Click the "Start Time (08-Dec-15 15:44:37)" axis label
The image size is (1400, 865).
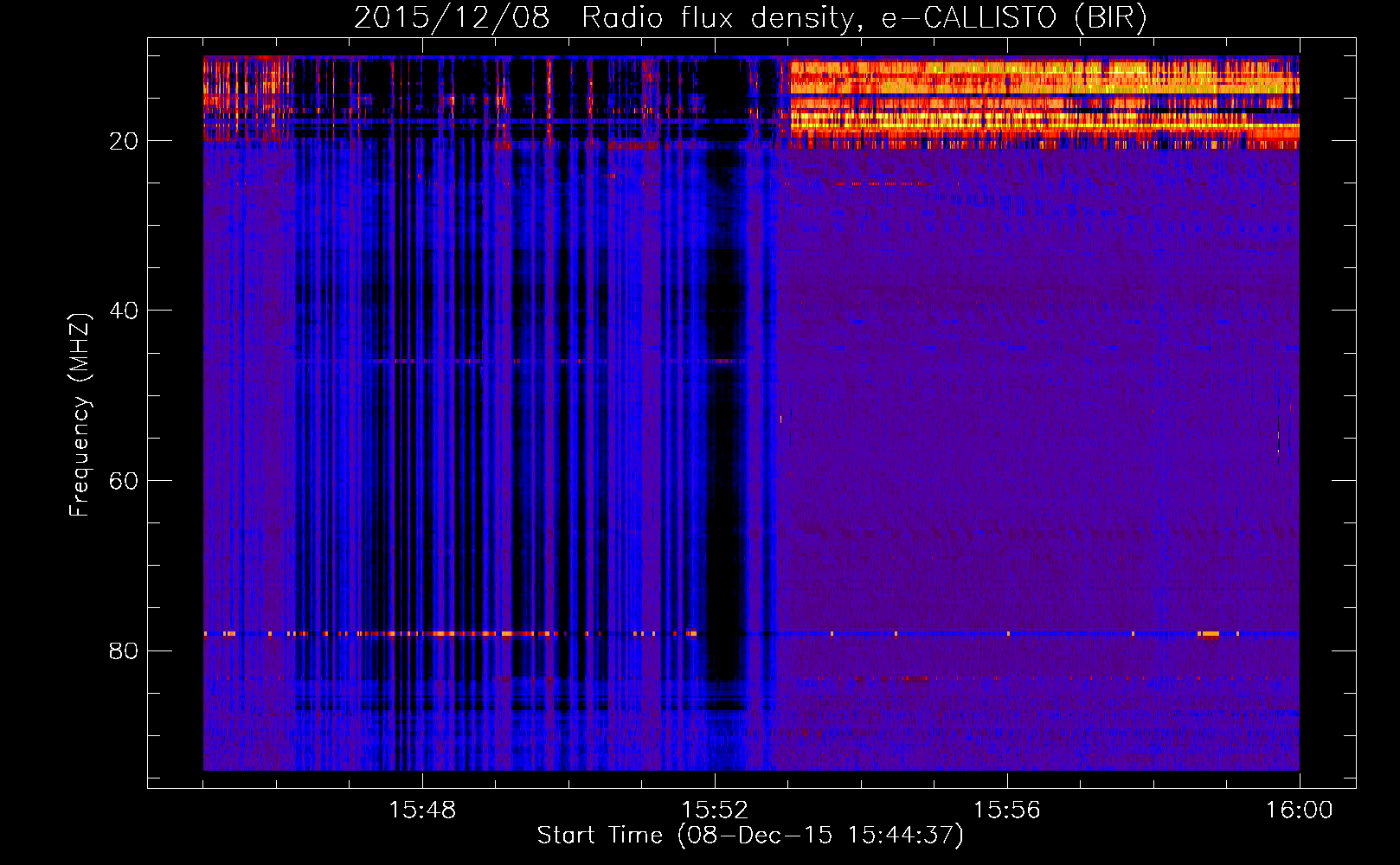pos(750,836)
